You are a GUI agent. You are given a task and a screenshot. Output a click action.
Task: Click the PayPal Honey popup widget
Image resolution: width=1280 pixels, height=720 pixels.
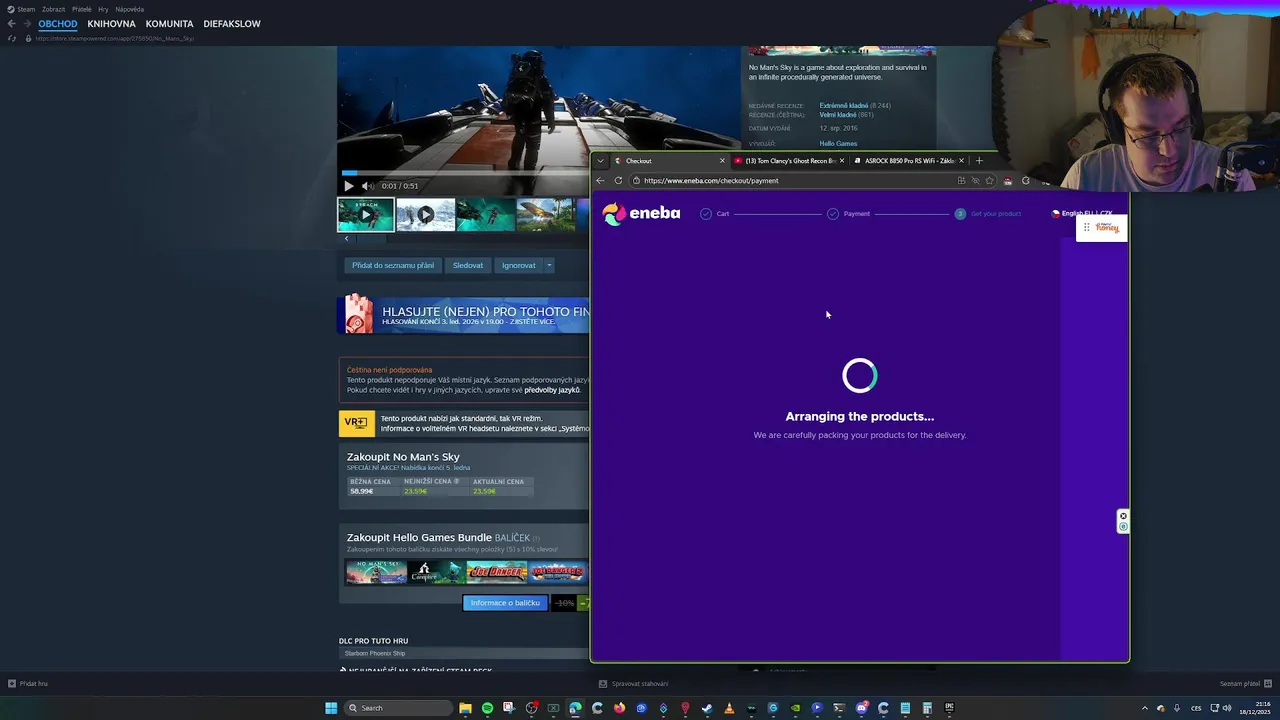[1101, 228]
